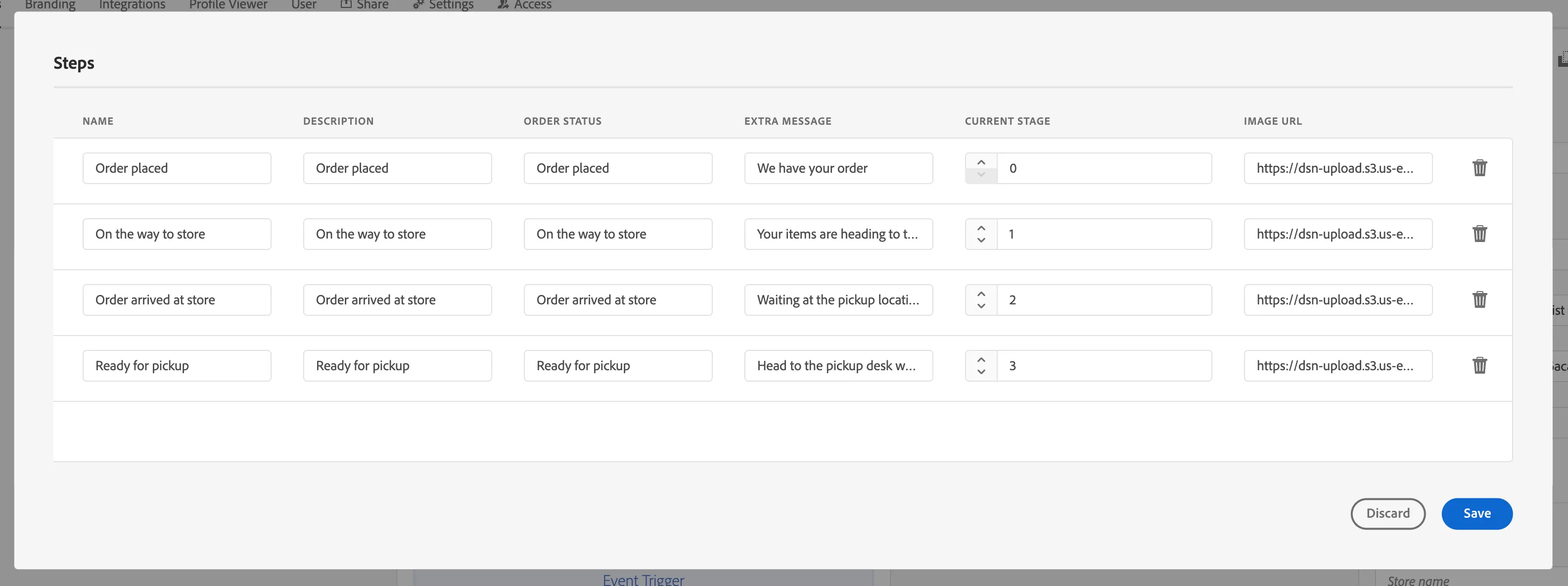Delete the On the way to store row
The height and width of the screenshot is (586, 1568).
click(x=1480, y=234)
